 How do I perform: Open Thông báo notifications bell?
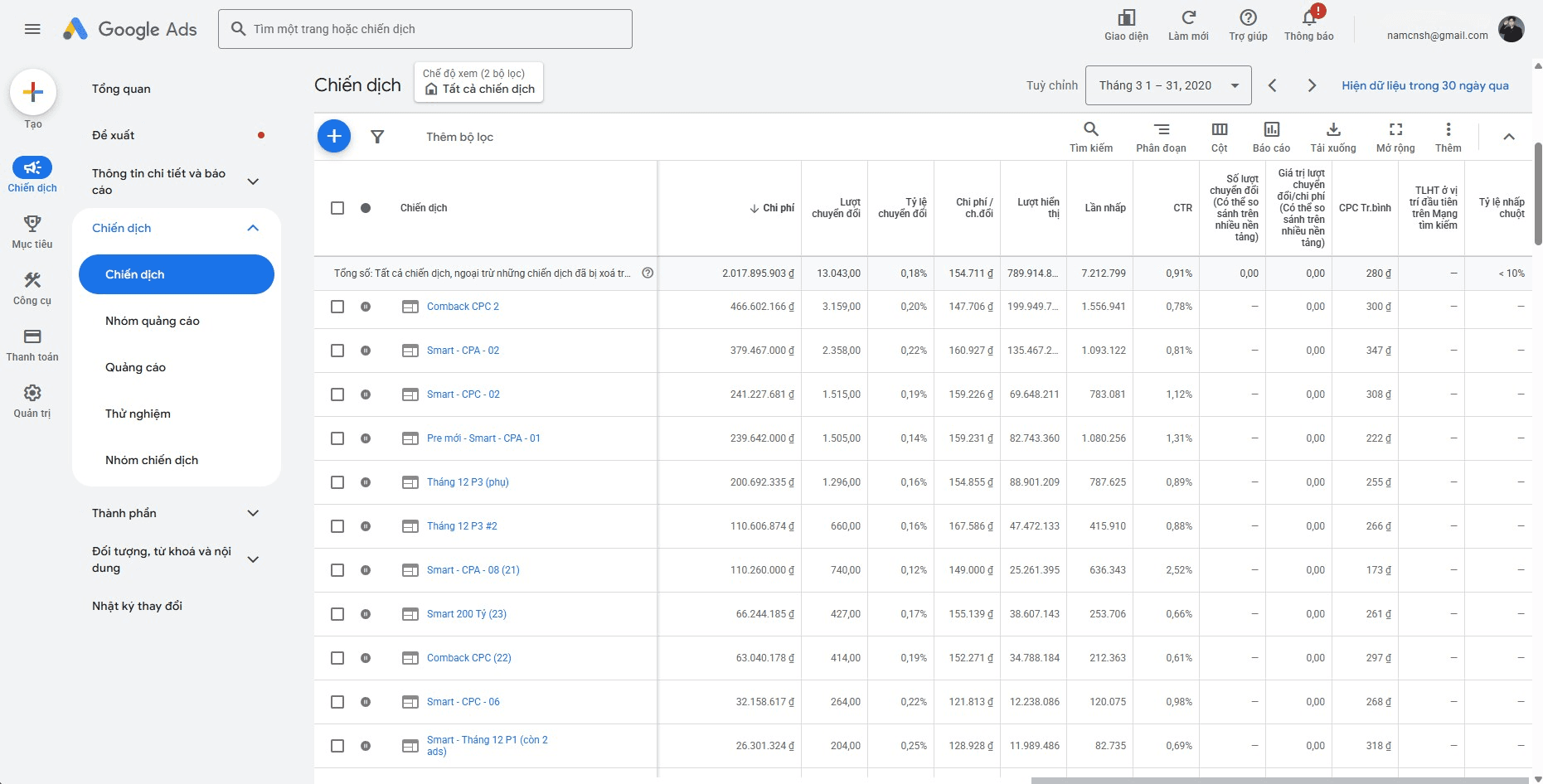pos(1309,25)
